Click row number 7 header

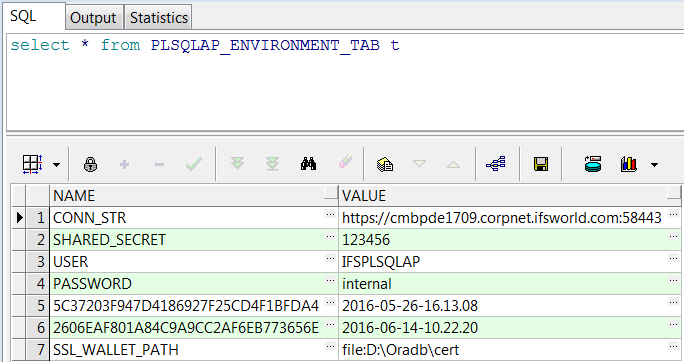tap(38, 349)
